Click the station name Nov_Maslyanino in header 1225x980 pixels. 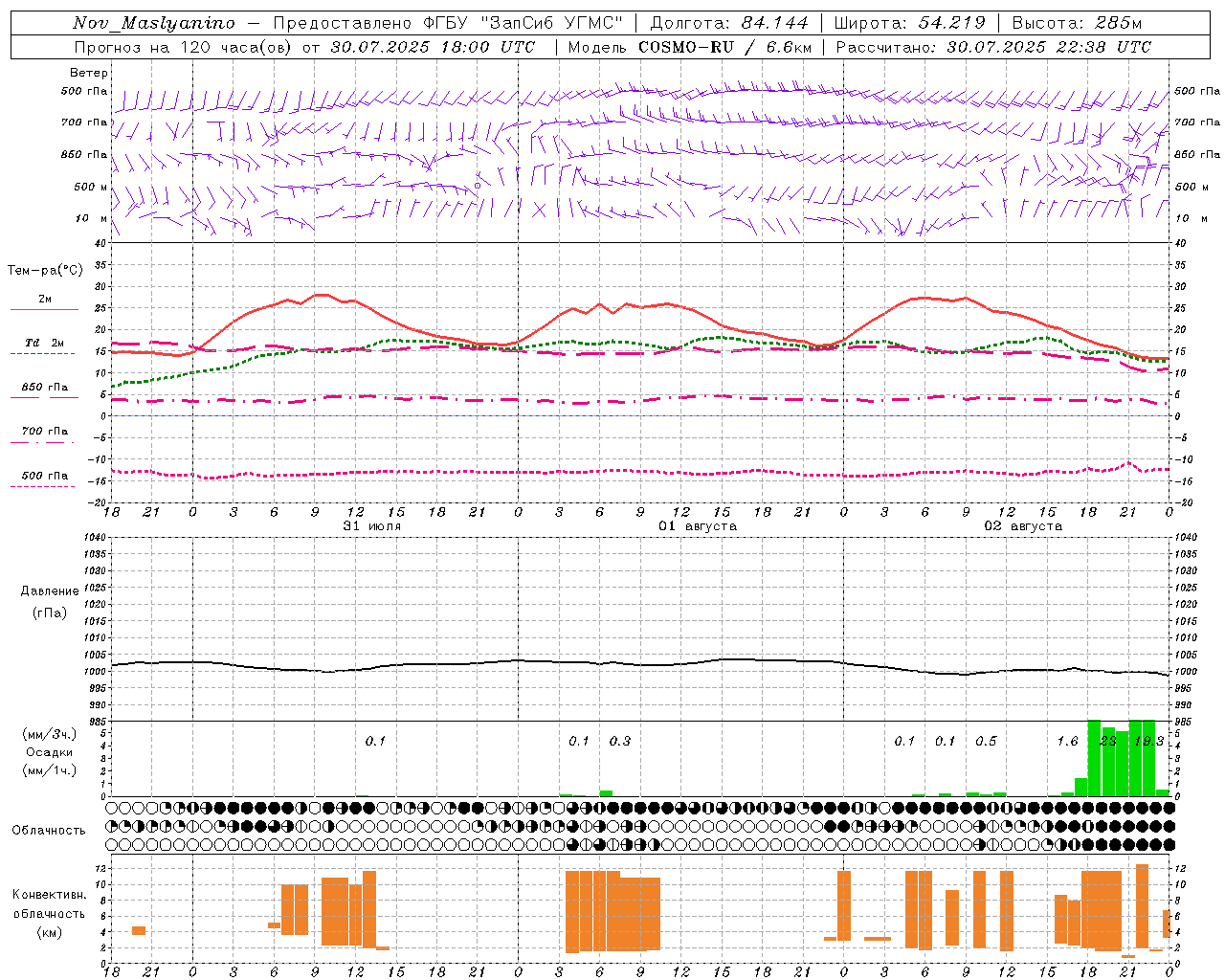point(153,23)
